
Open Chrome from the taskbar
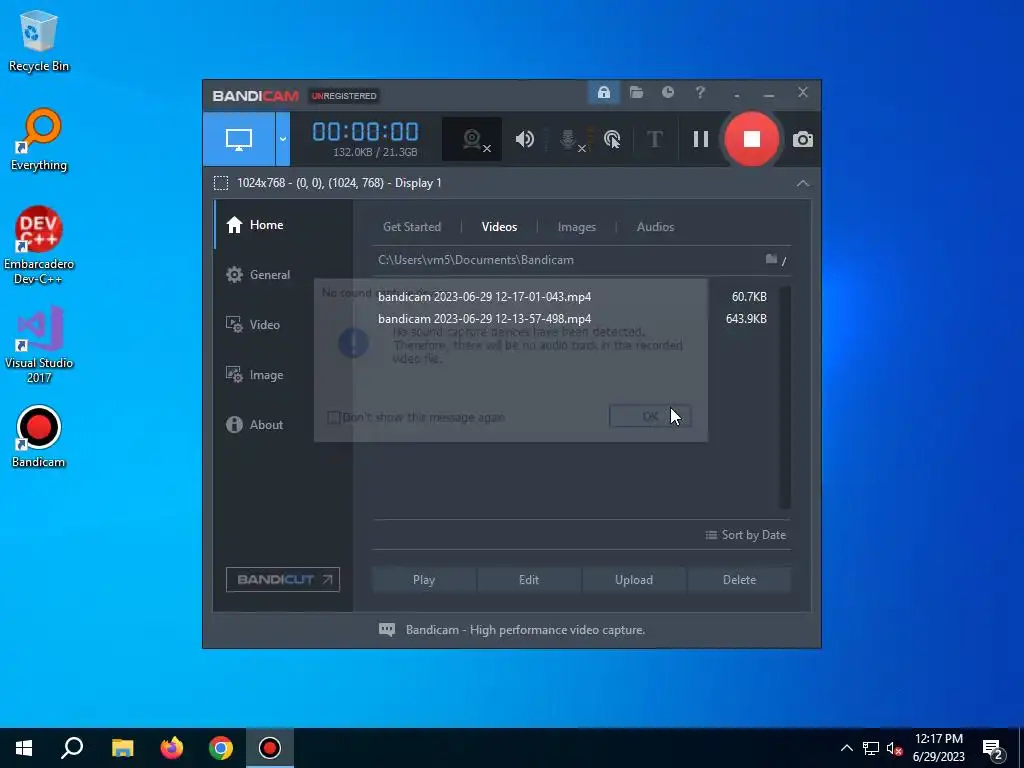tap(221, 748)
